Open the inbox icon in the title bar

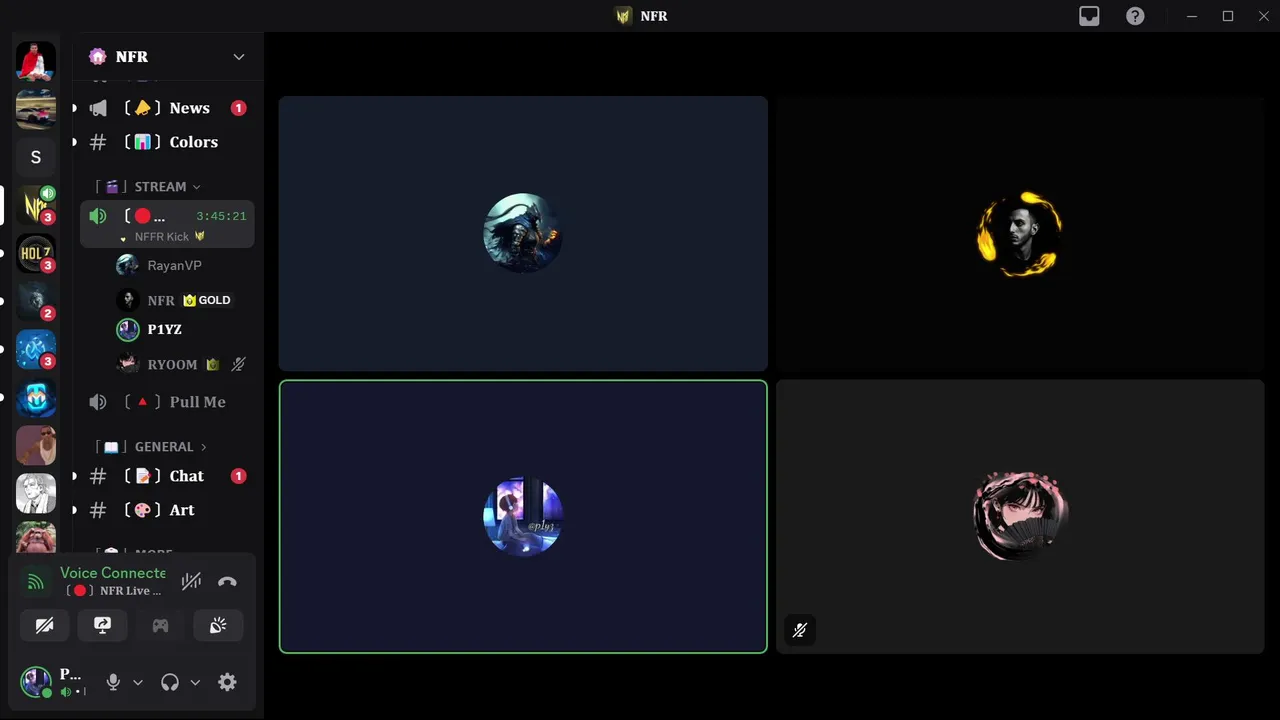pos(1089,16)
